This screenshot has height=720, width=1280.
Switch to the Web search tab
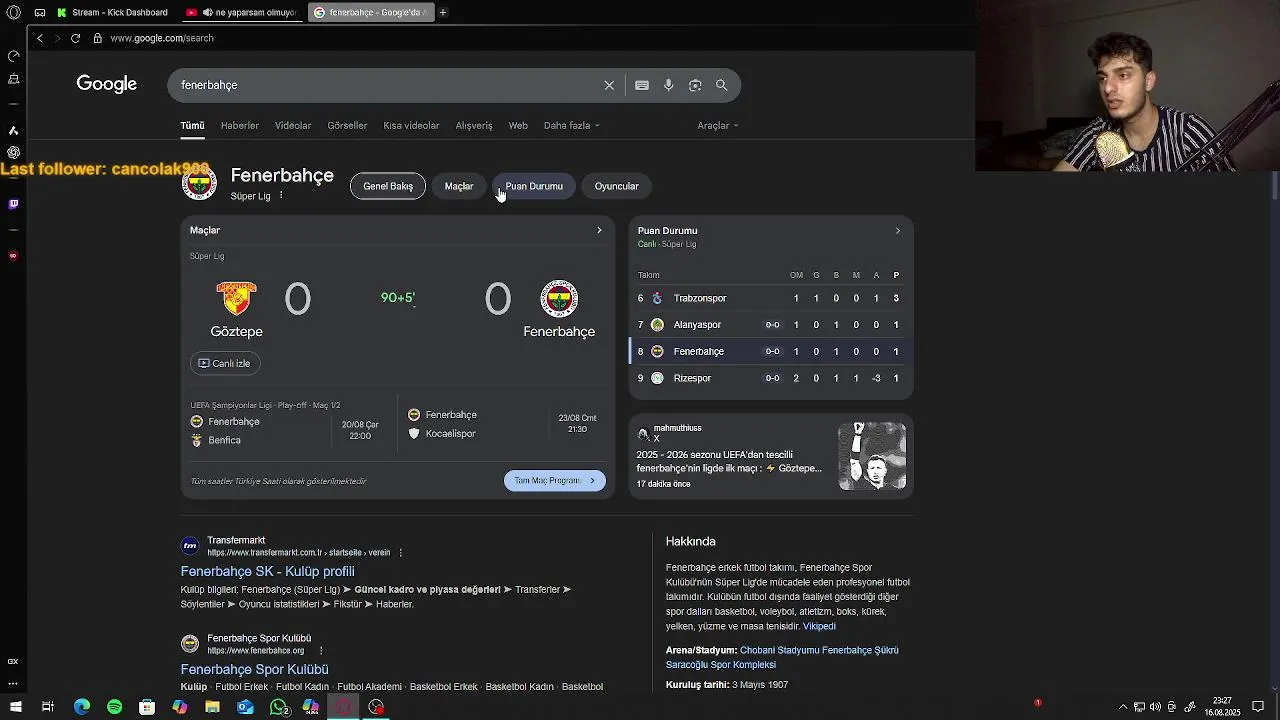click(518, 125)
